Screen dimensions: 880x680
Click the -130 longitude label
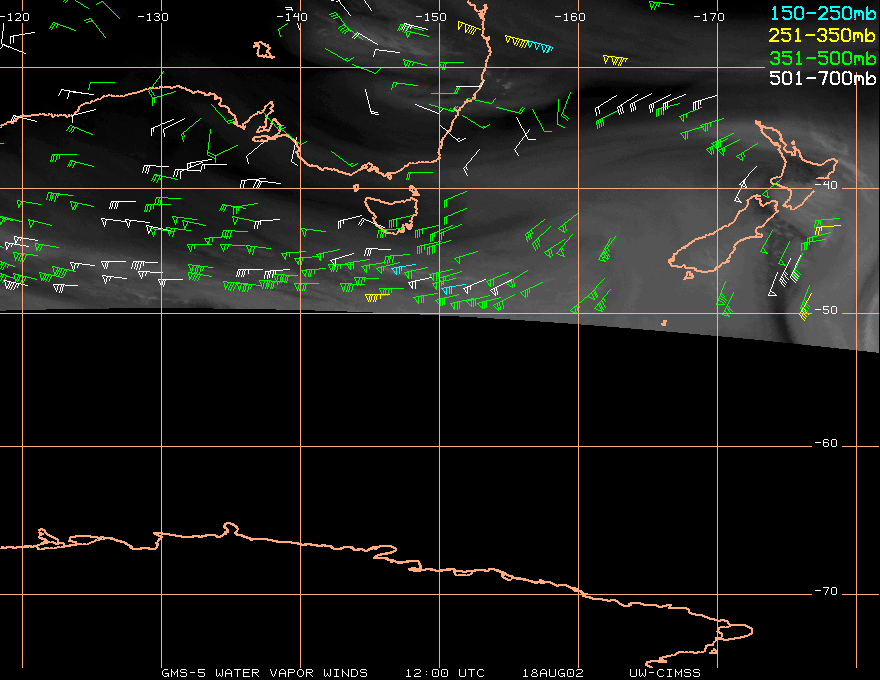(153, 17)
